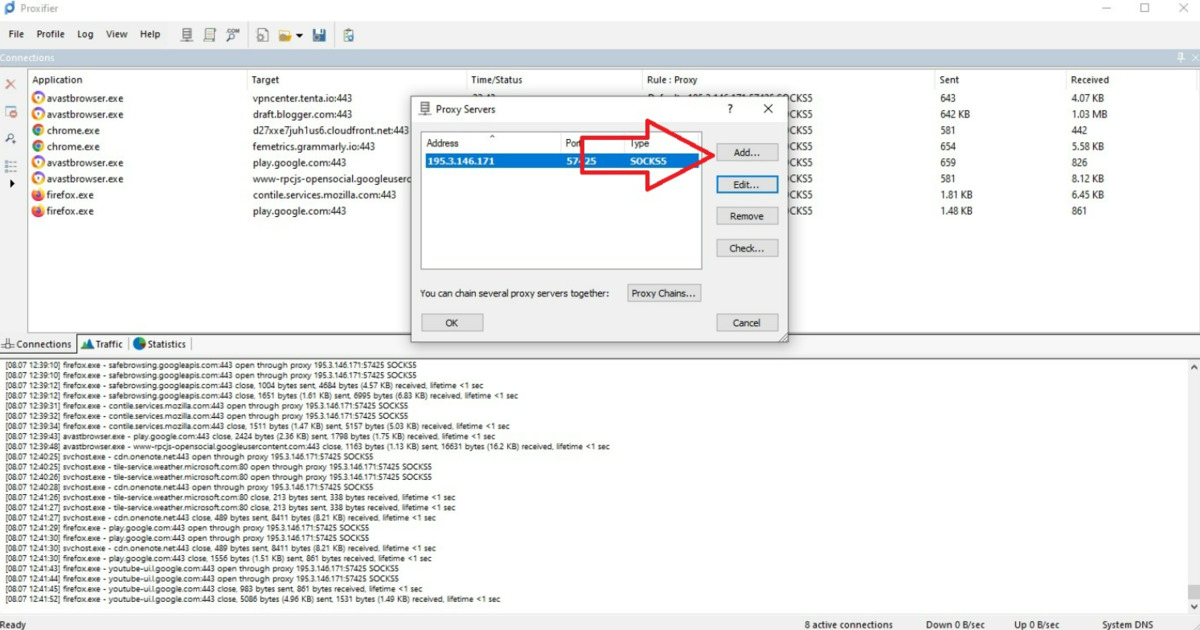Click the Name Resolution Through Proxy icon
Screen dimensions: 1200x630
pos(232,35)
